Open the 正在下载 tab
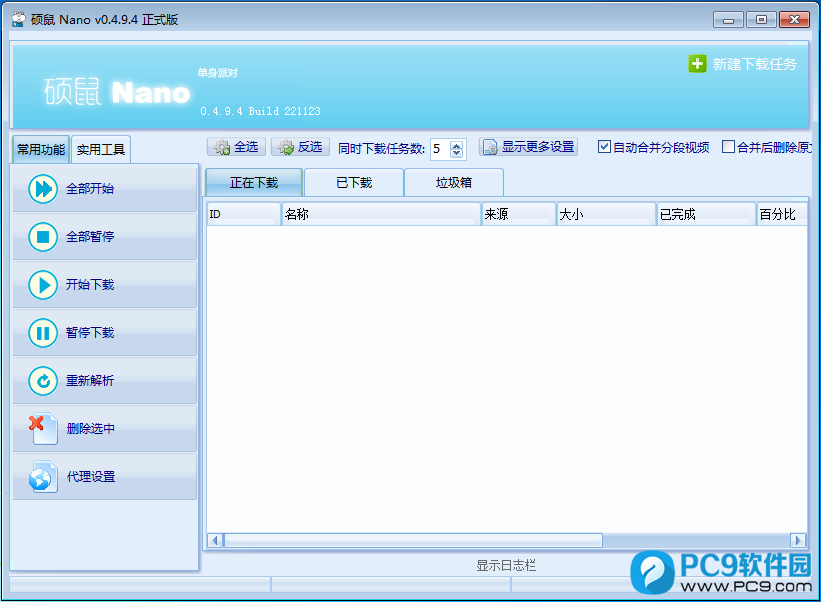 pos(254,183)
